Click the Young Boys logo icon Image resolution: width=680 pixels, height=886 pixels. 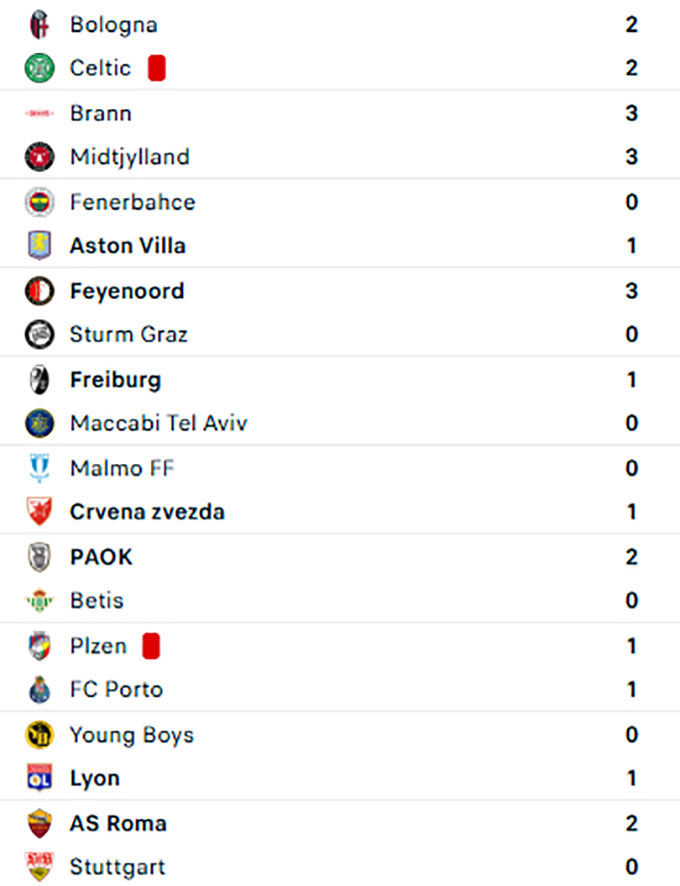39,735
